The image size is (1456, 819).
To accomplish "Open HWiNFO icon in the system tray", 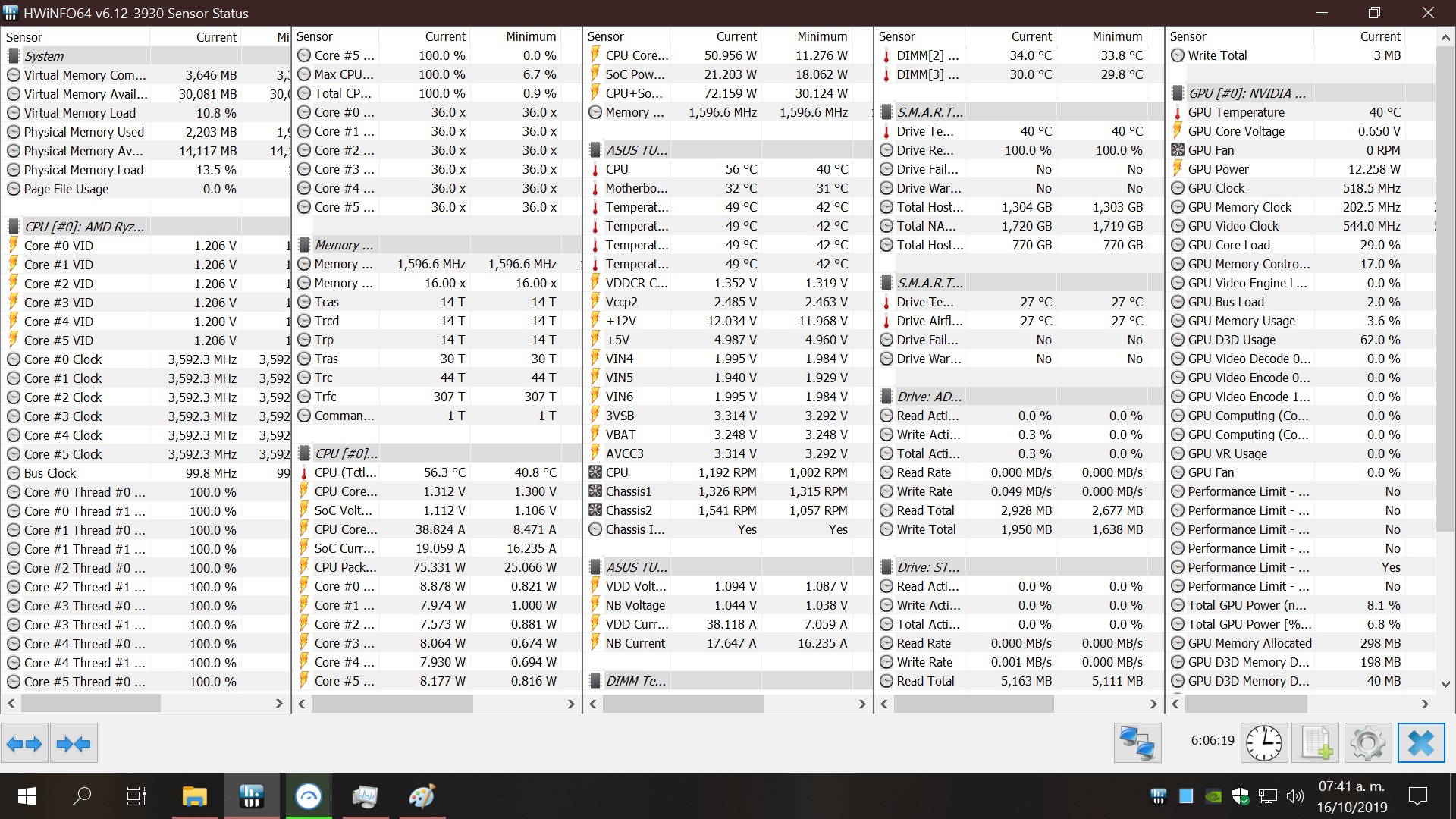I will (x=1158, y=796).
